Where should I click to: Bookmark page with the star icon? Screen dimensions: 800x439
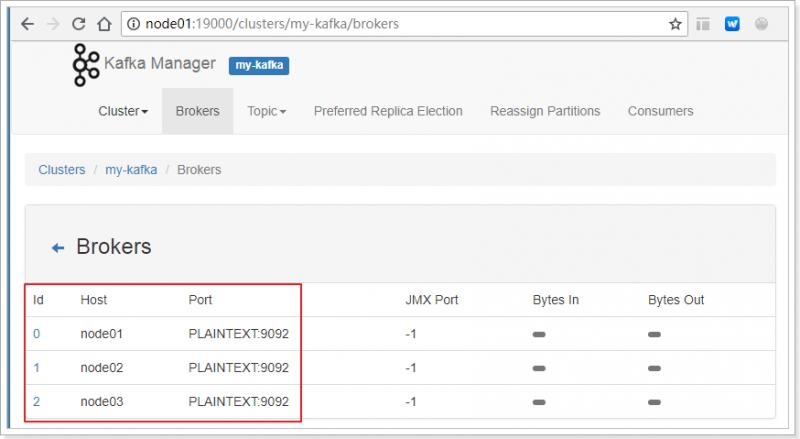(675, 24)
